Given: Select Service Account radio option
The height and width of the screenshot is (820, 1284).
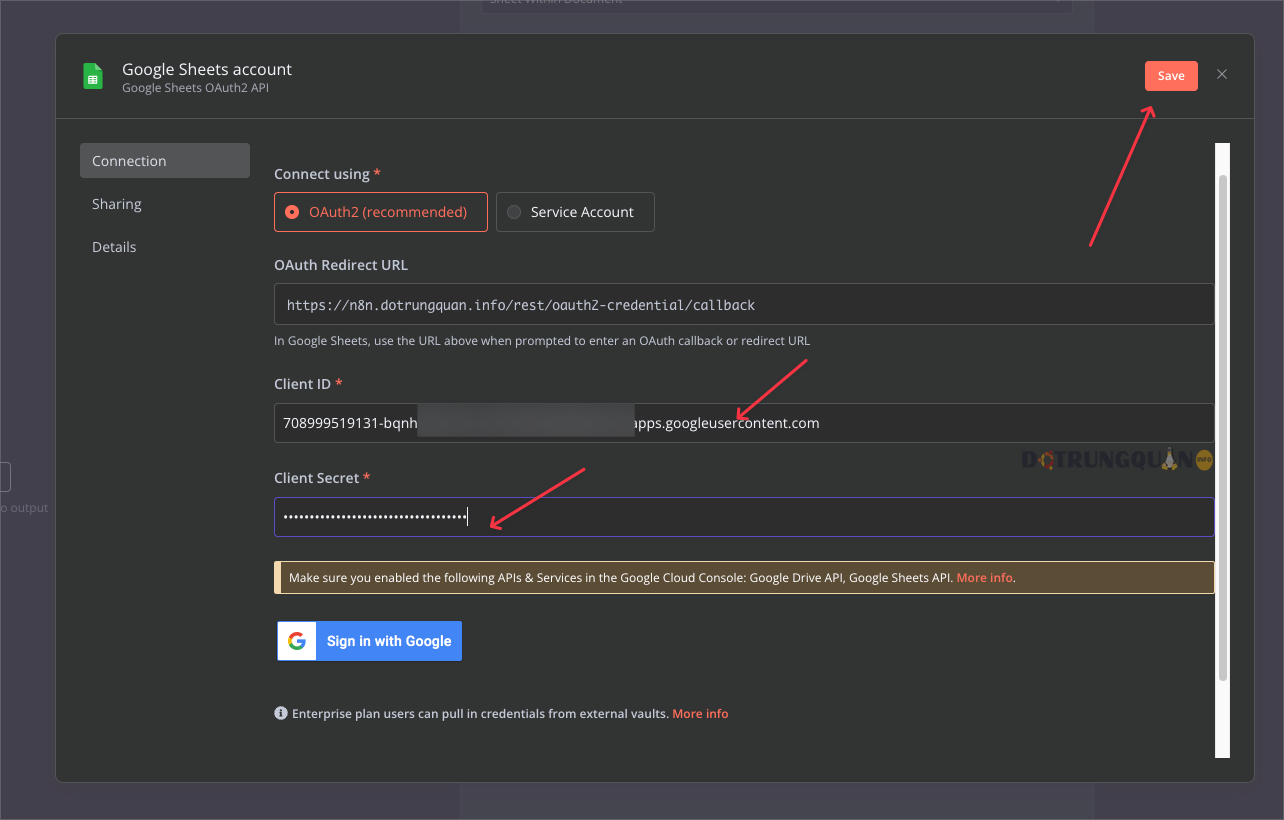Looking at the screenshot, I should pos(575,212).
